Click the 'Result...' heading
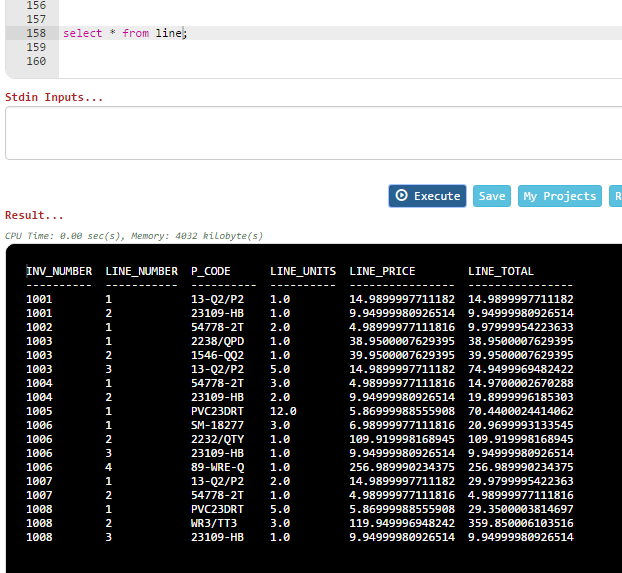Image resolution: width=622 pixels, height=573 pixels. 34,215
